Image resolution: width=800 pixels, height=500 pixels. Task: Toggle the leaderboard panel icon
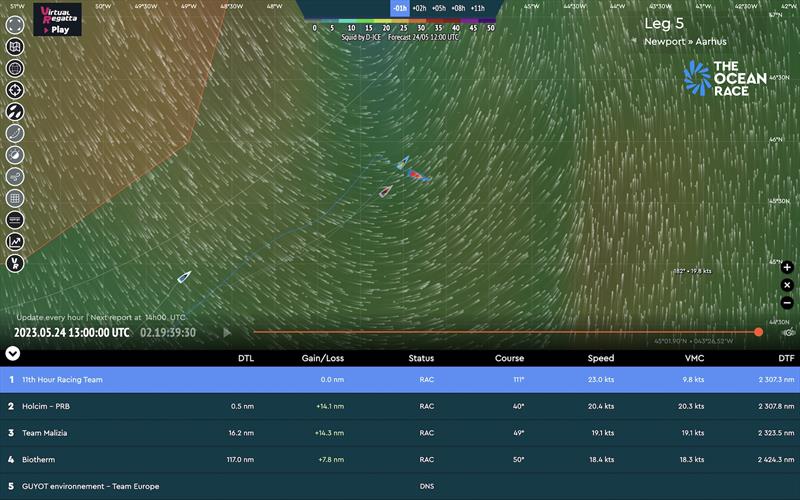click(15, 220)
